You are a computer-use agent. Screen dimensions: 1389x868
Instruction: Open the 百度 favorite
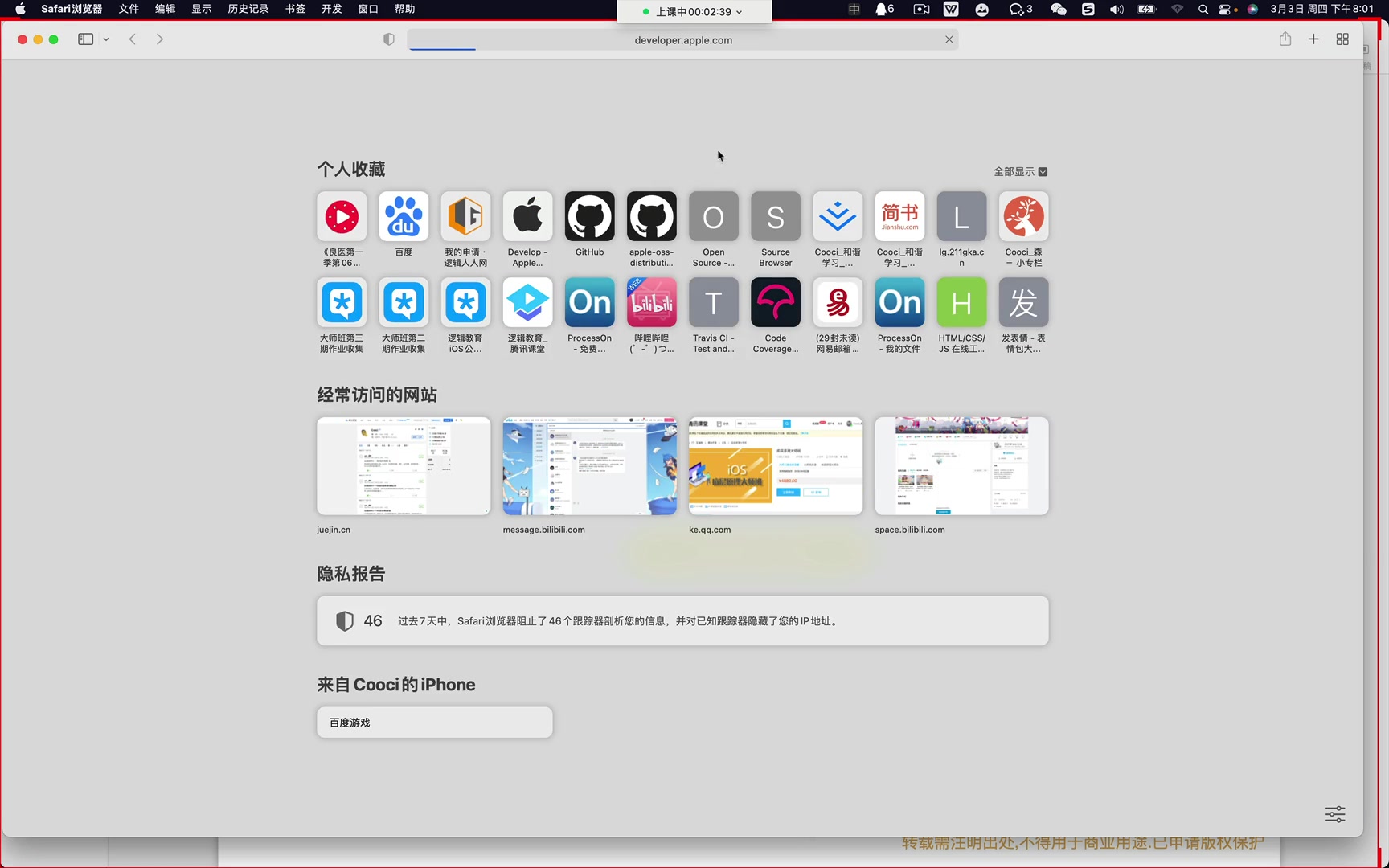[403, 216]
